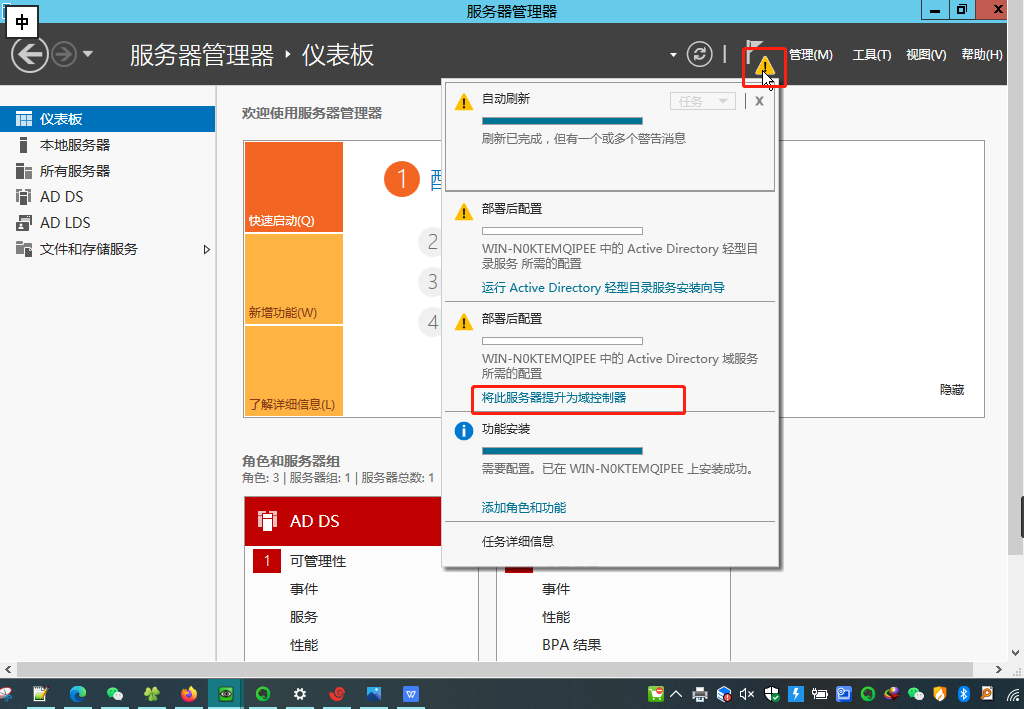
Task: Click the 自动刷新 progress bar
Action: tap(562, 121)
